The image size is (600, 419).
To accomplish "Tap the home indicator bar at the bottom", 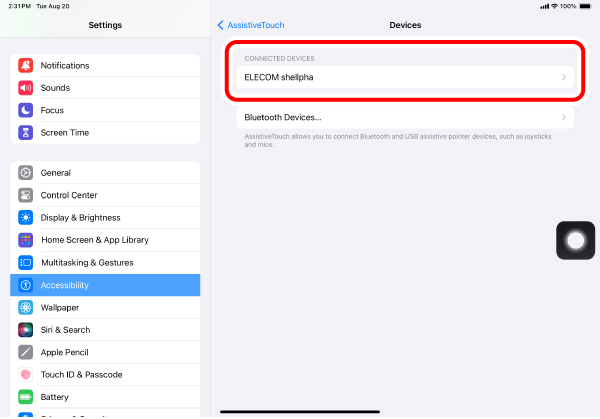I will (300, 412).
